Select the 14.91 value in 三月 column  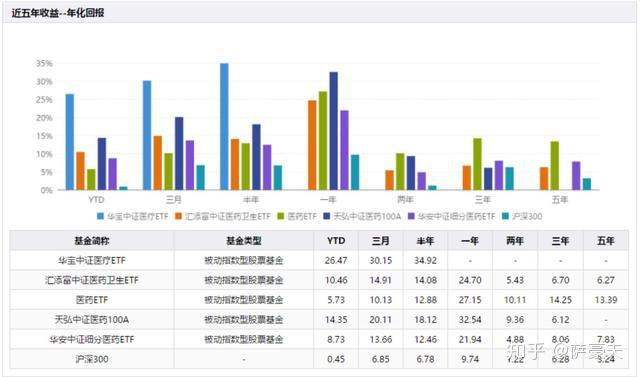[x=380, y=280]
